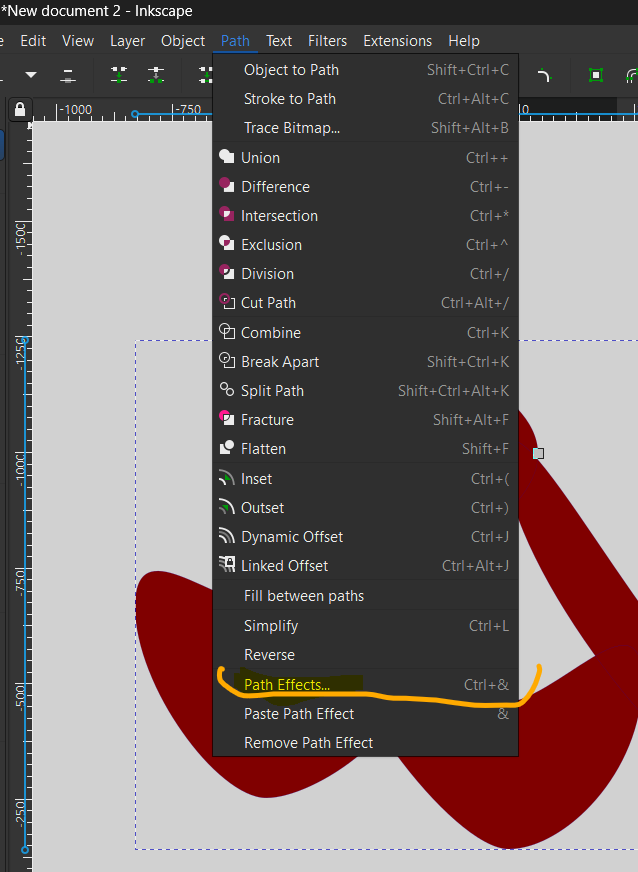Choose Fill between paths

tap(365, 596)
